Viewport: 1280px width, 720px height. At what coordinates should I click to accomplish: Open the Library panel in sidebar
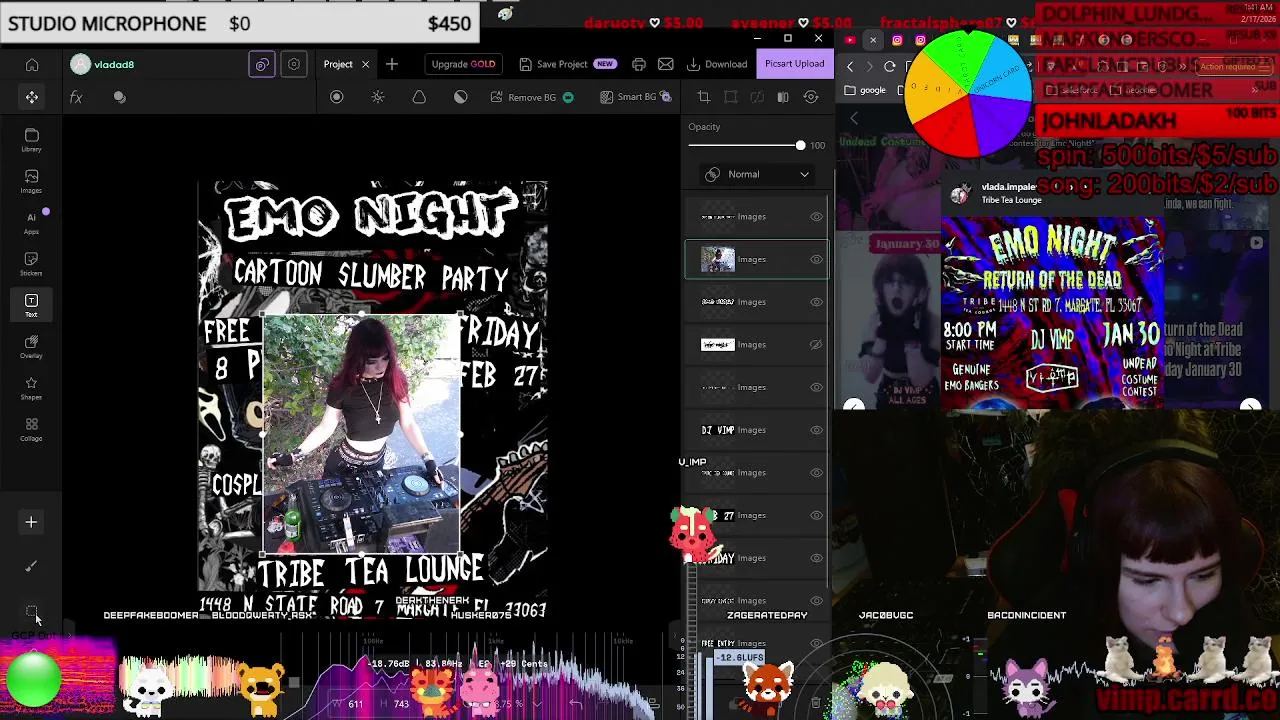coord(31,140)
